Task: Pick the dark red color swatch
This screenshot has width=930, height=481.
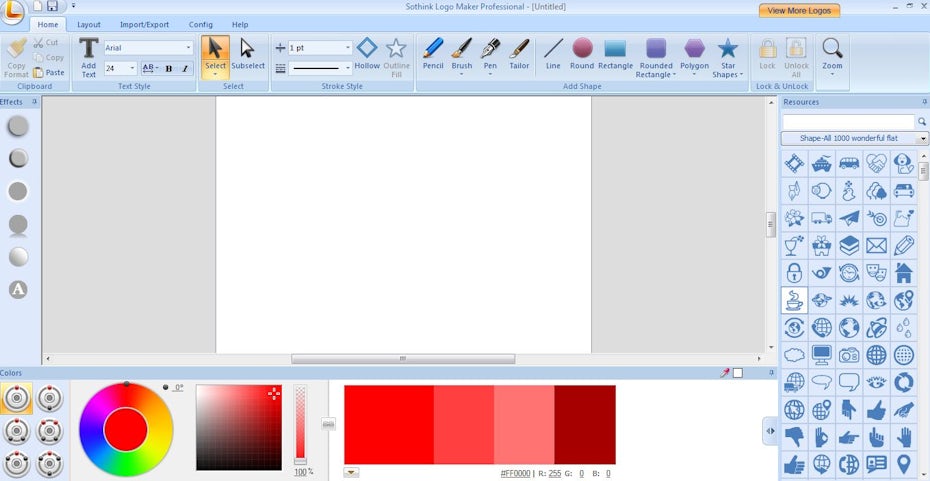Action: (x=585, y=423)
